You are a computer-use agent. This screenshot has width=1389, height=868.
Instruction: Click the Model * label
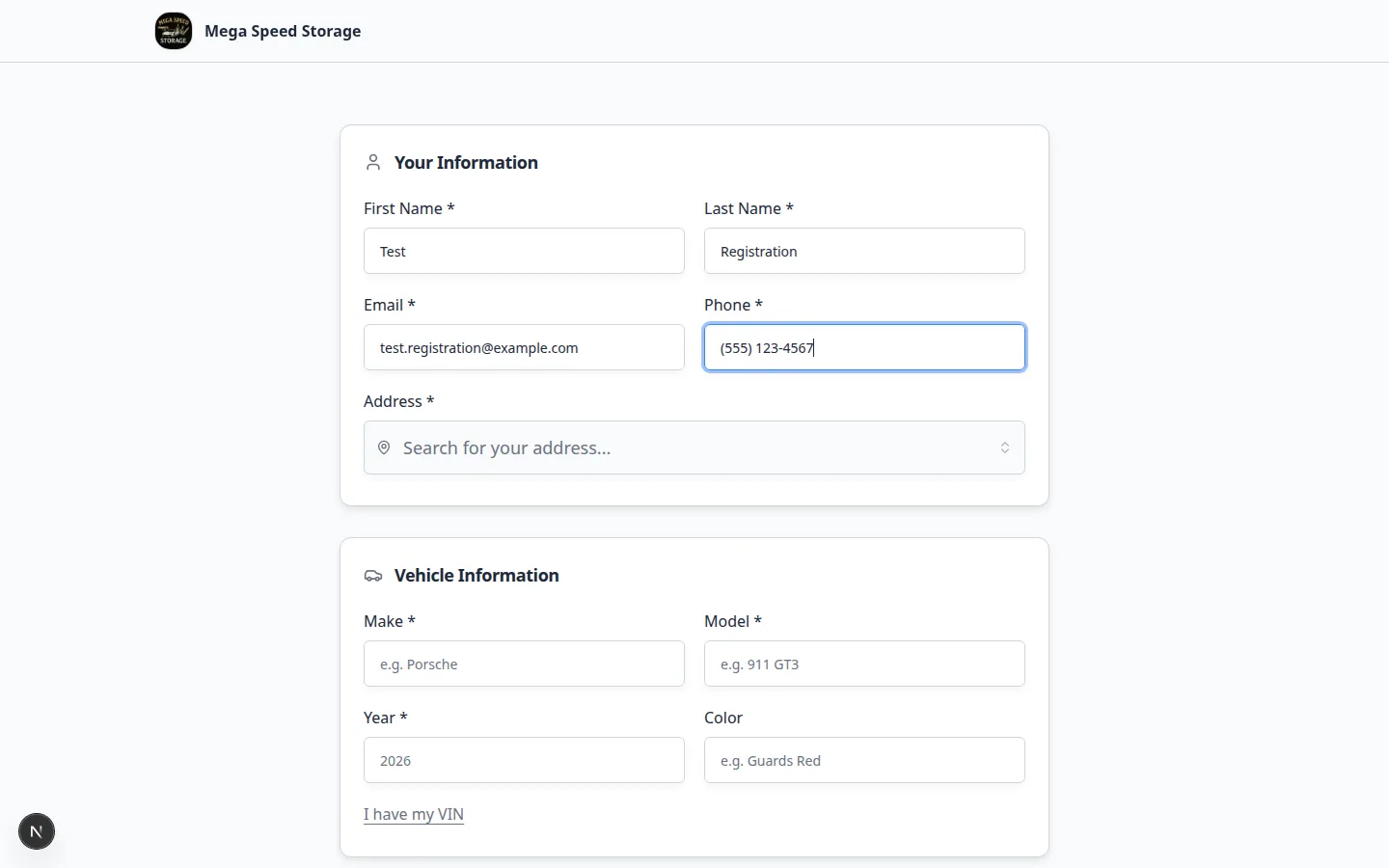pyautogui.click(x=733, y=621)
